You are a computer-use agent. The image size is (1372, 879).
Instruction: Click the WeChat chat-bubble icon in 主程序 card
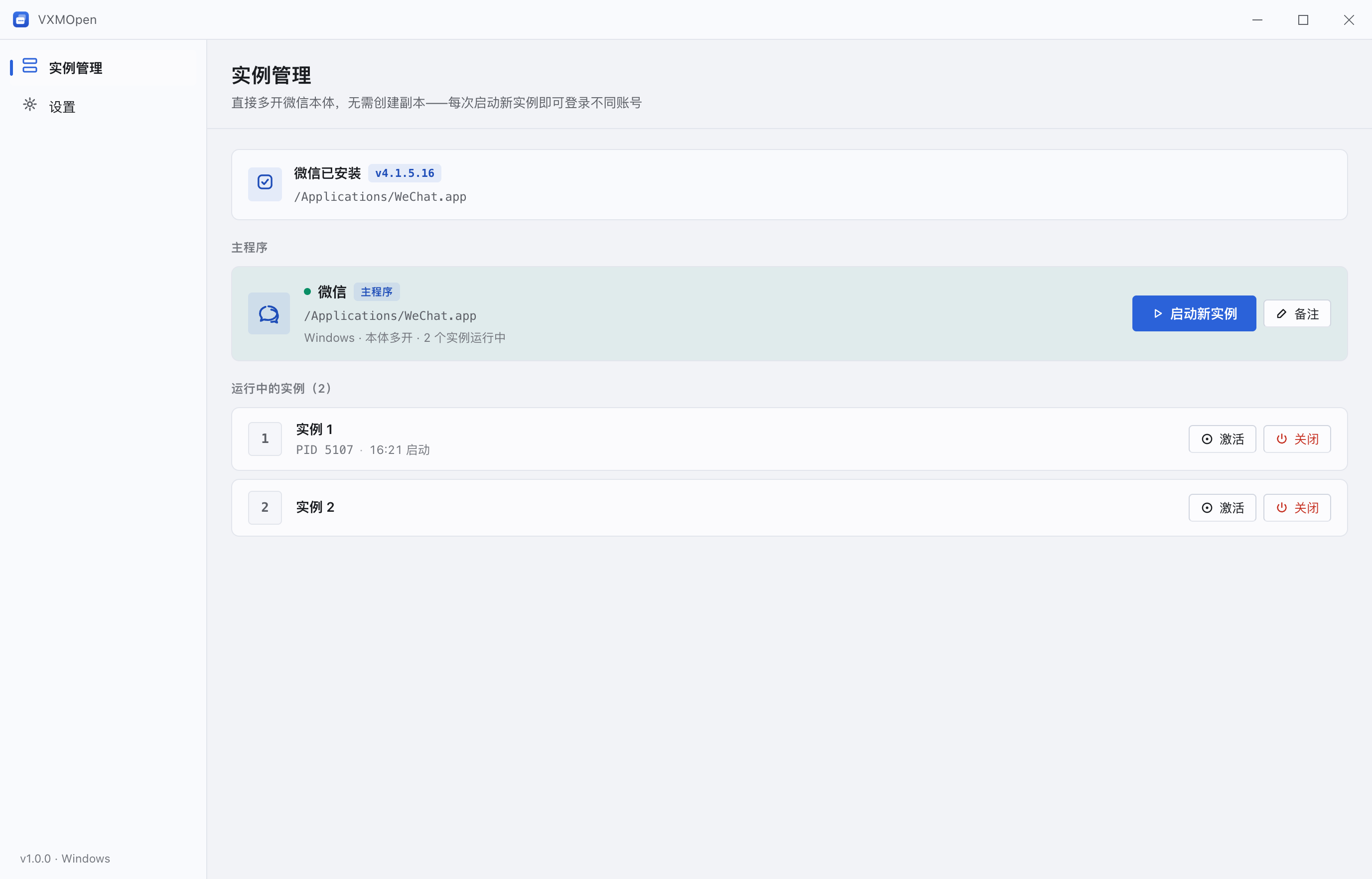(269, 313)
